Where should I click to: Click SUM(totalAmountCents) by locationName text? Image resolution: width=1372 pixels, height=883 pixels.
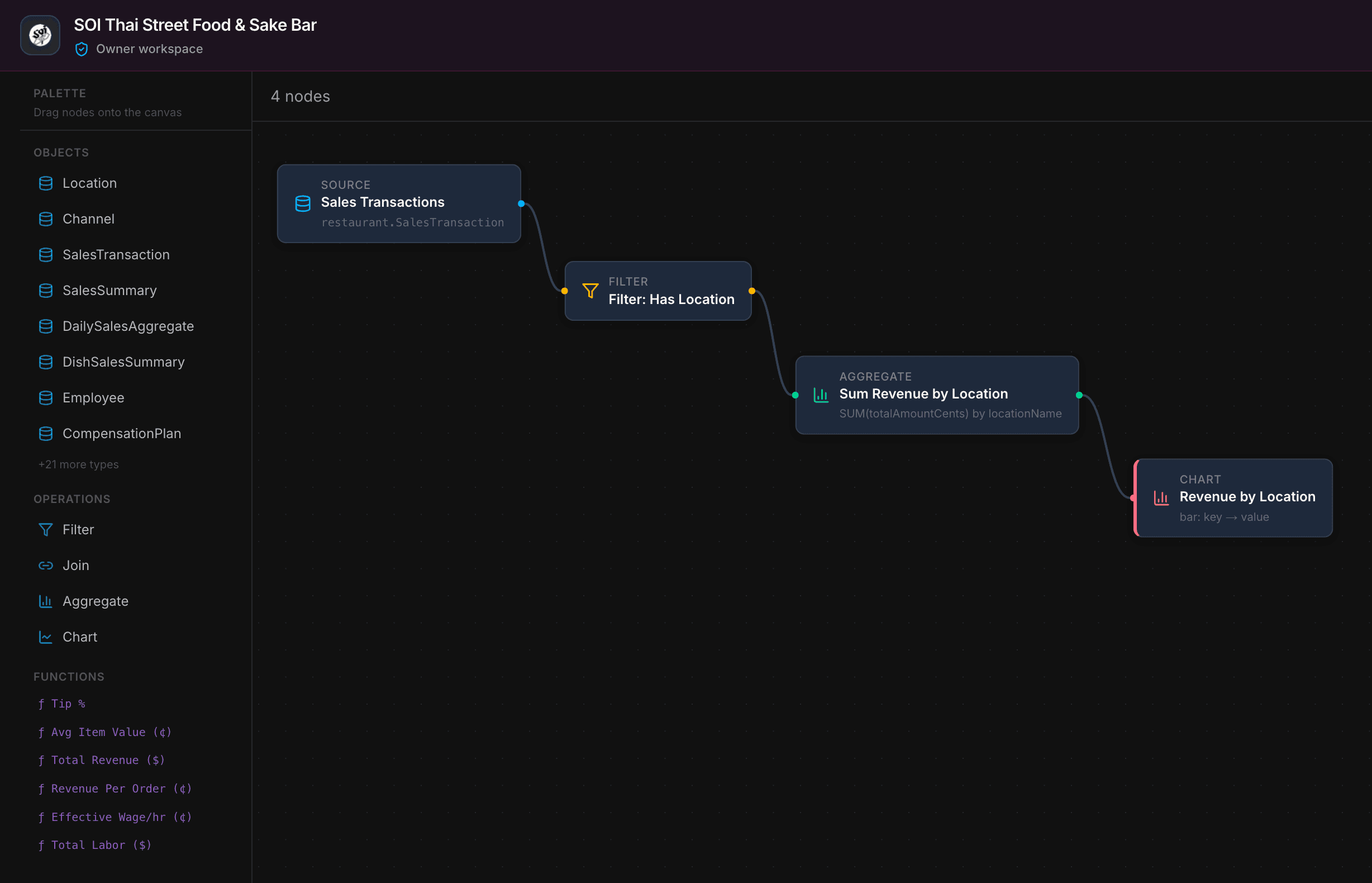click(x=950, y=414)
